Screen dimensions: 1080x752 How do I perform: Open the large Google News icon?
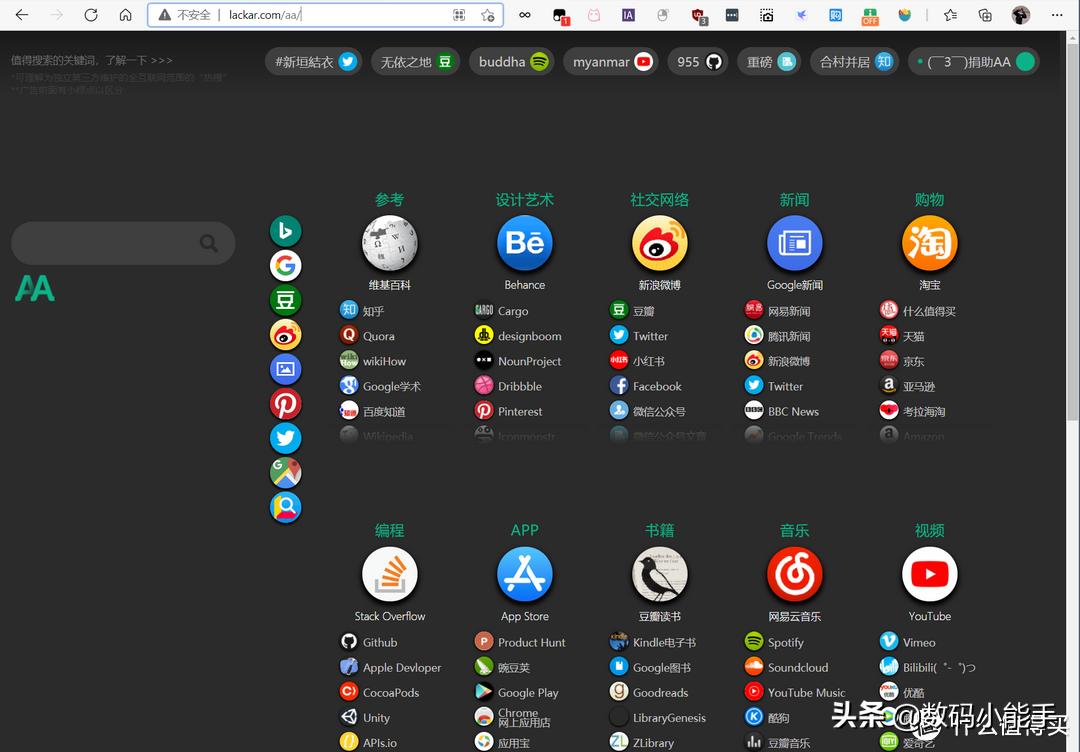[795, 242]
